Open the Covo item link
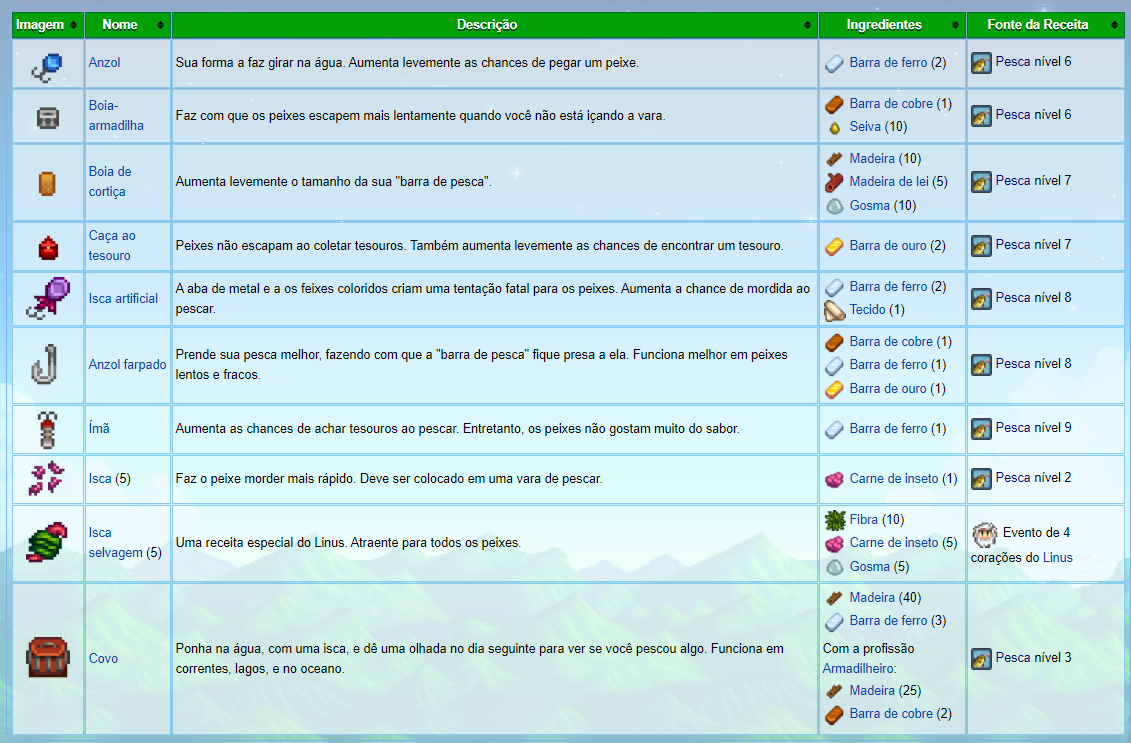 (x=103, y=659)
